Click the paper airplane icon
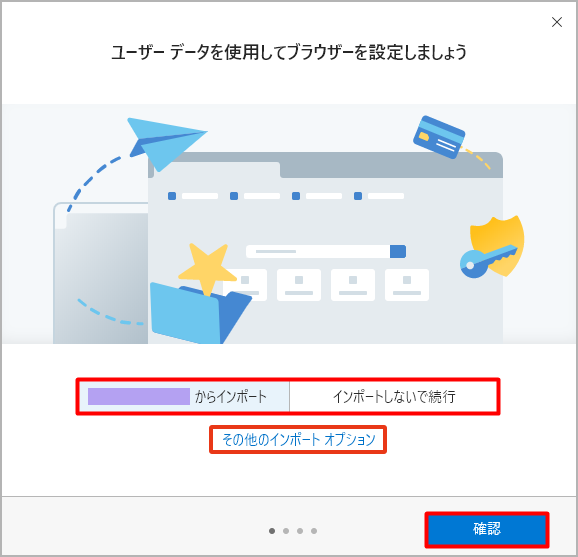Viewport: 578px width, 557px height. (x=166, y=143)
